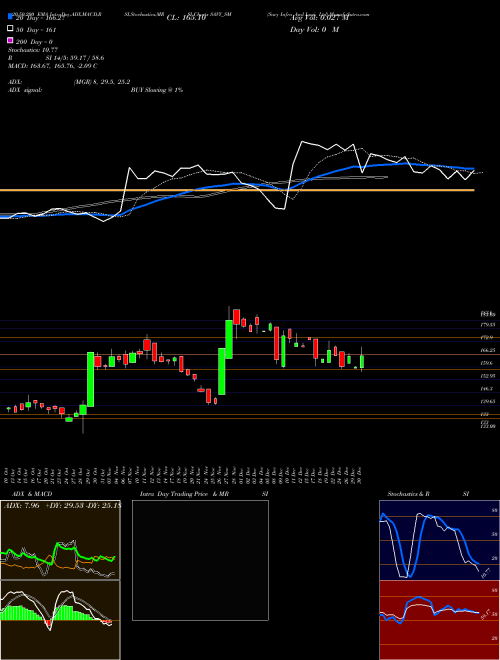The image size is (500, 660).
Task: Click the 'BUY Slowing @ 1%' signal text
Action: 157,90
